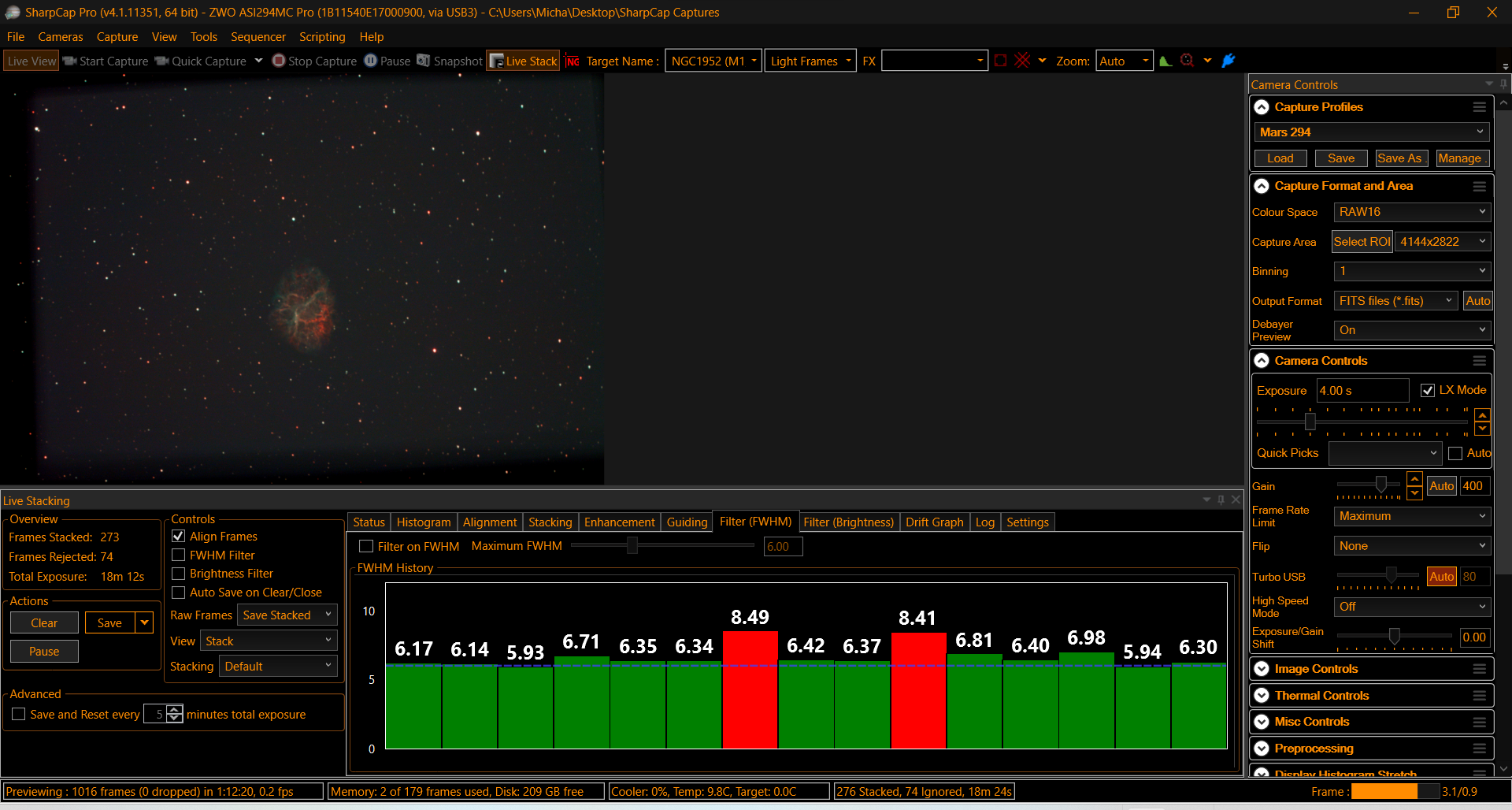The width and height of the screenshot is (1512, 810).
Task: Open the Live Stacking panel options arrow
Action: (x=1206, y=500)
